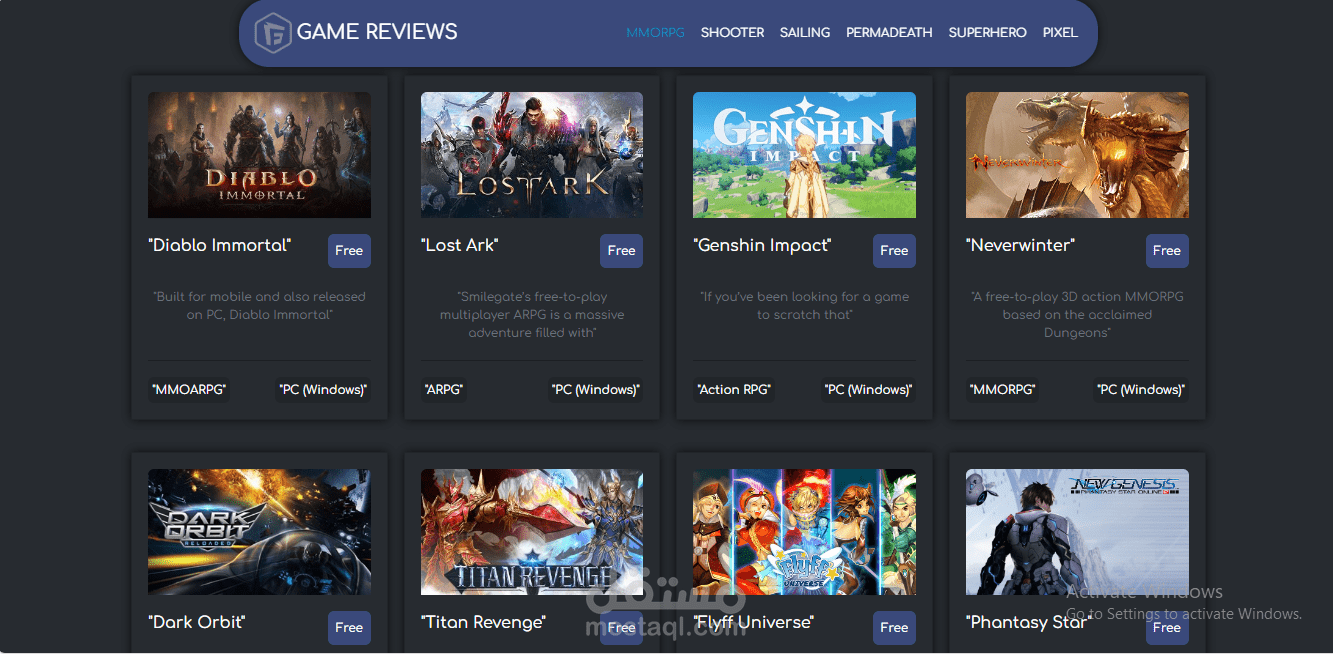The image size is (1333, 654).
Task: Open the Phantasy Star cover image
Action: click(1077, 532)
